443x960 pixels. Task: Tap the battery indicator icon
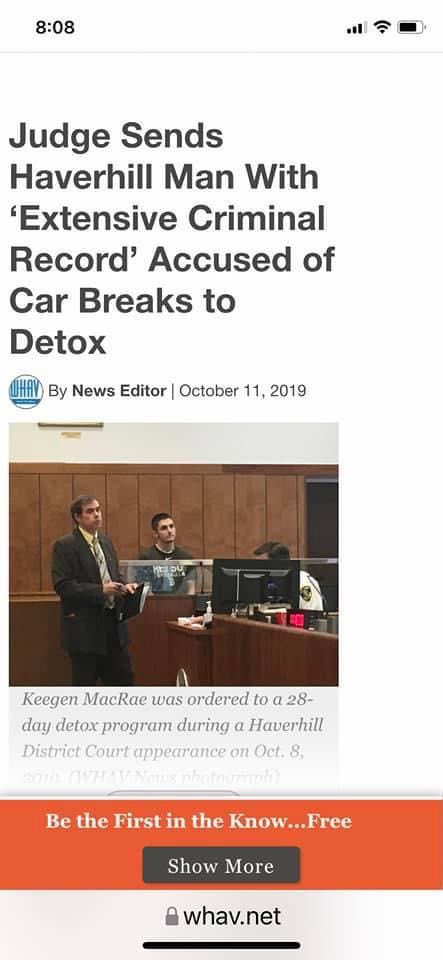click(410, 27)
